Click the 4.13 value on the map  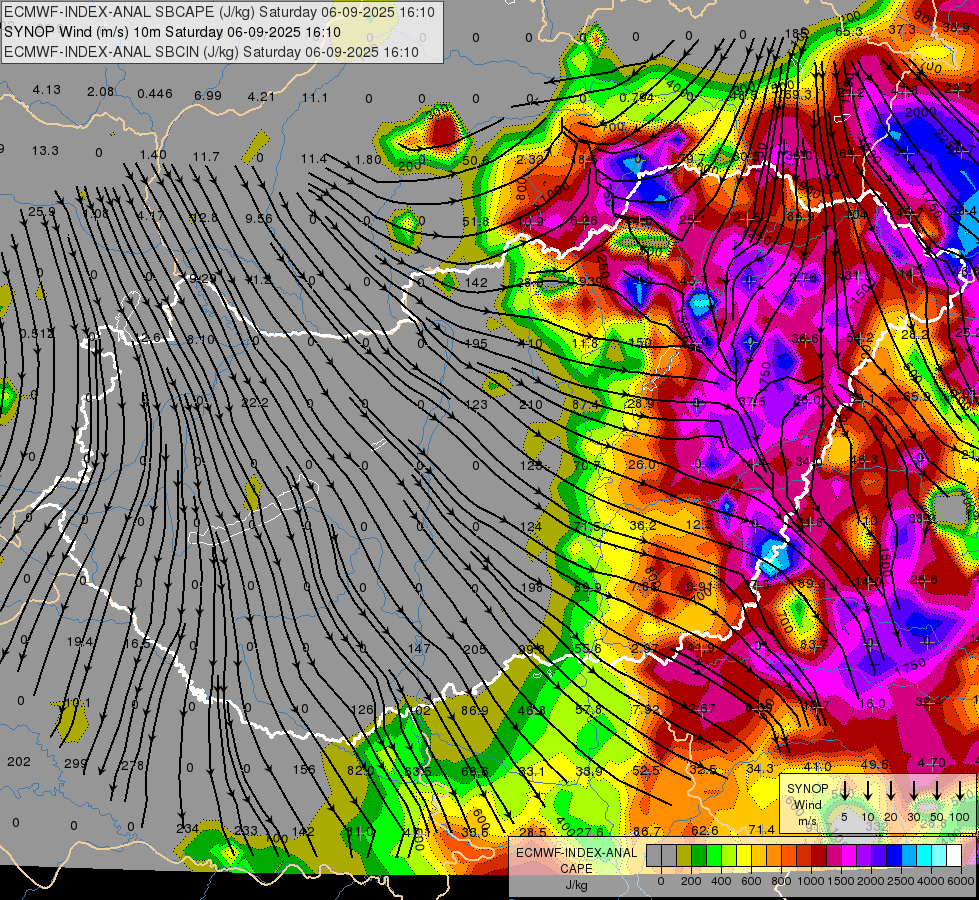pyautogui.click(x=47, y=90)
